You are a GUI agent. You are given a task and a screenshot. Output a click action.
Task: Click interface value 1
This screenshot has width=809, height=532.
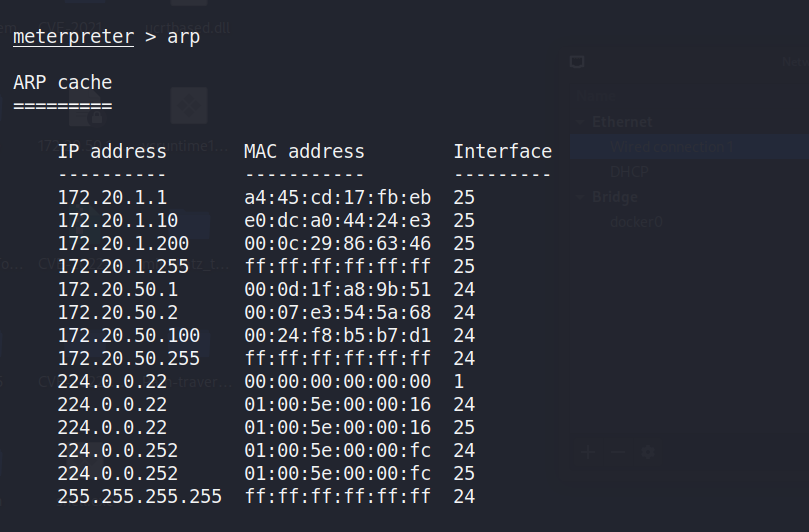click(459, 382)
